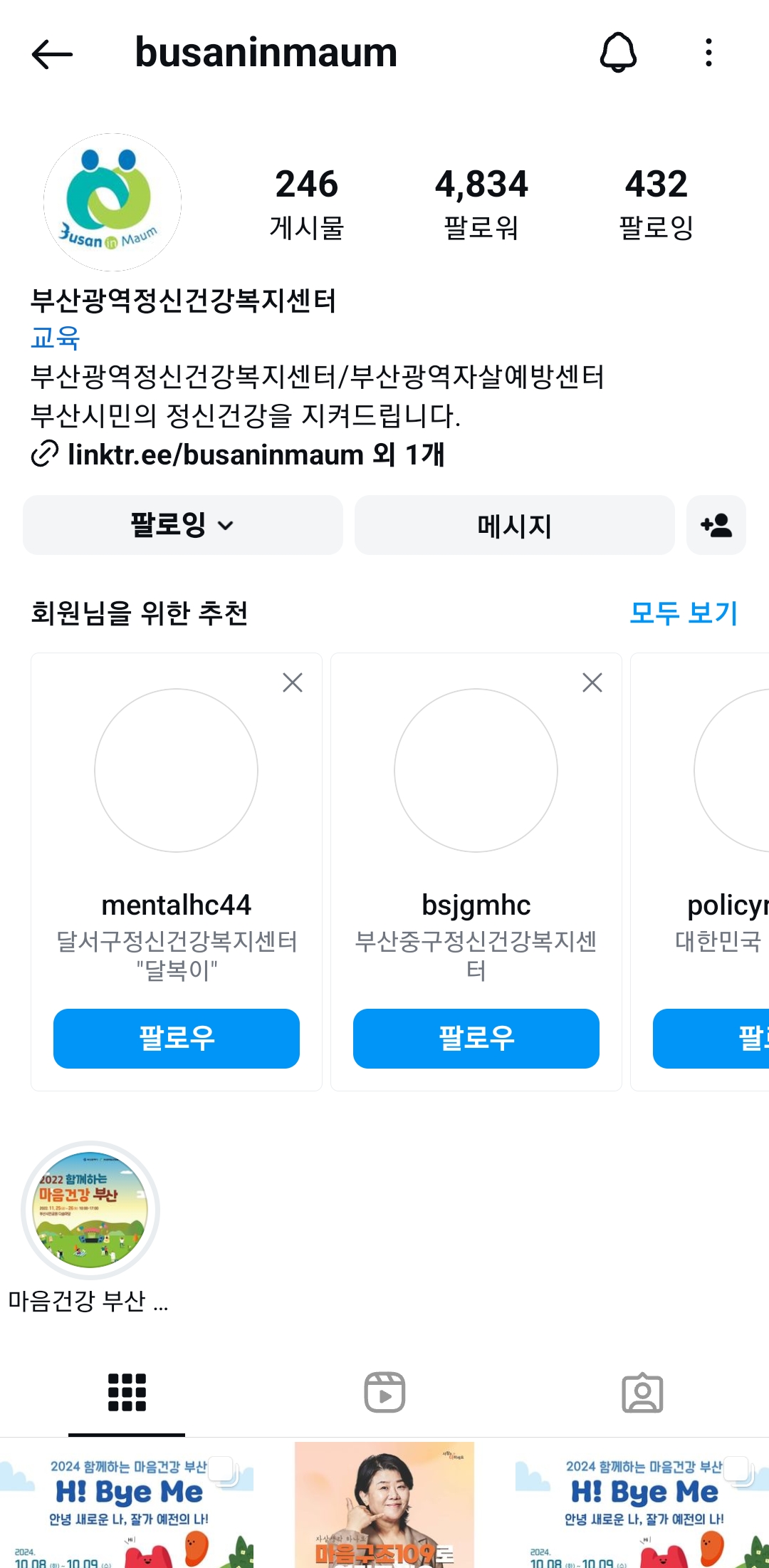Open the notification bell settings

coord(618,53)
